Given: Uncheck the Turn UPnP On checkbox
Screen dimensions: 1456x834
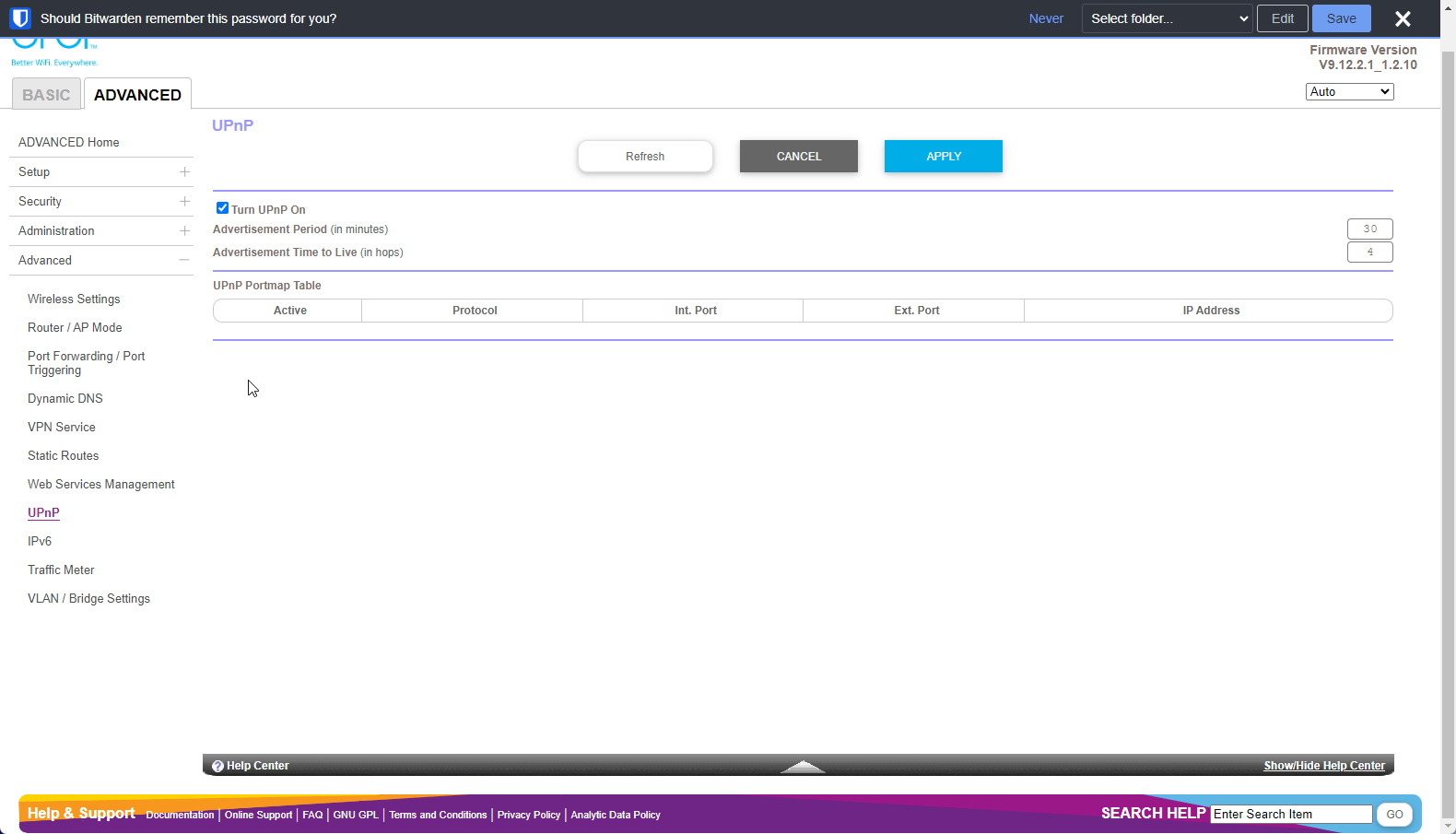Looking at the screenshot, I should (x=222, y=208).
